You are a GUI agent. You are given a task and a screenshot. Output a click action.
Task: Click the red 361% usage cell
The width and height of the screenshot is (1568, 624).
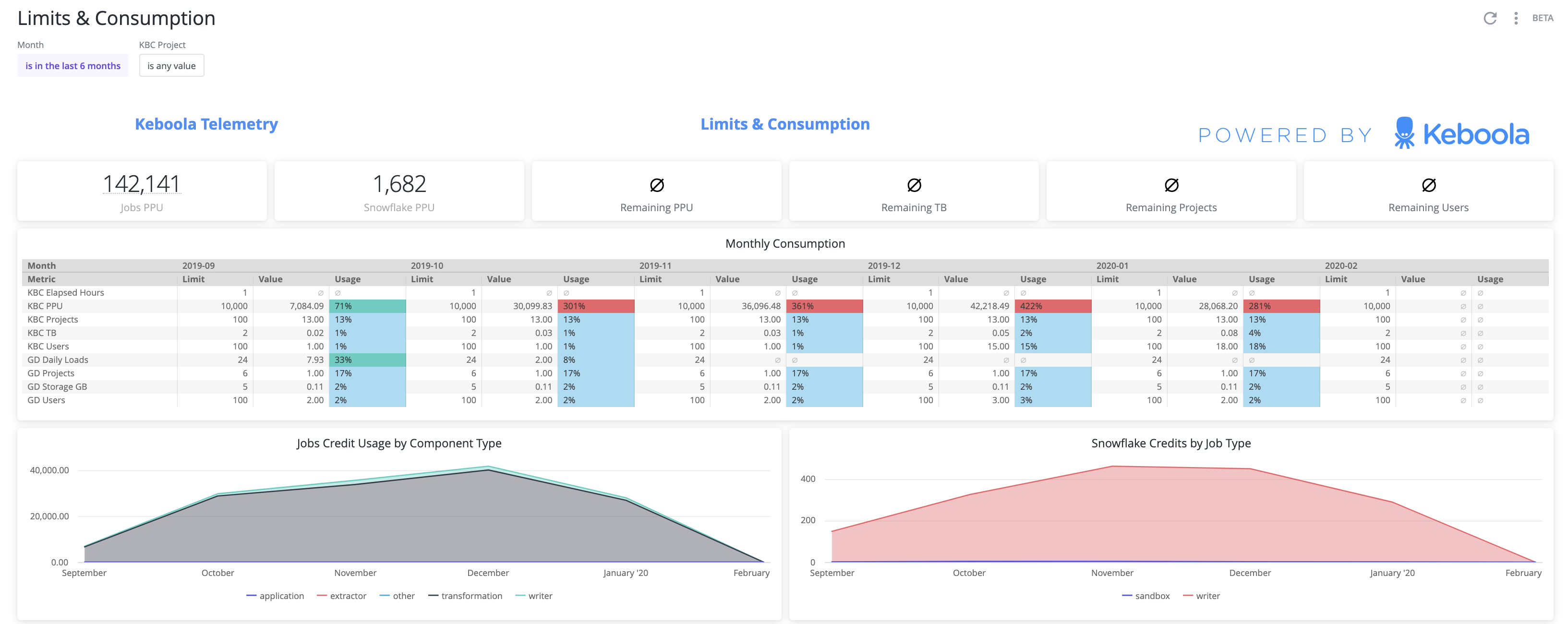coord(824,306)
